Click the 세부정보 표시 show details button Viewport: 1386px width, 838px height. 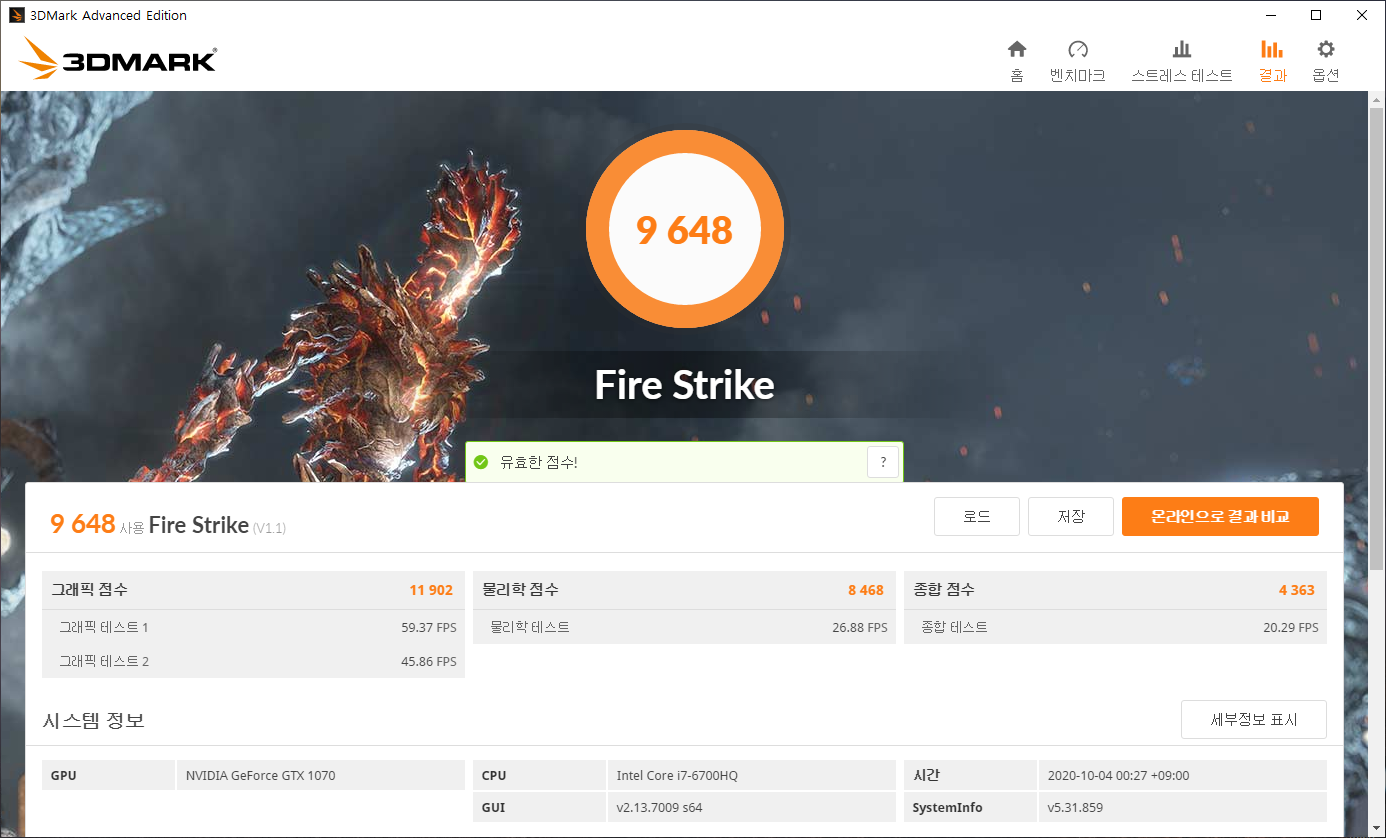(1254, 720)
